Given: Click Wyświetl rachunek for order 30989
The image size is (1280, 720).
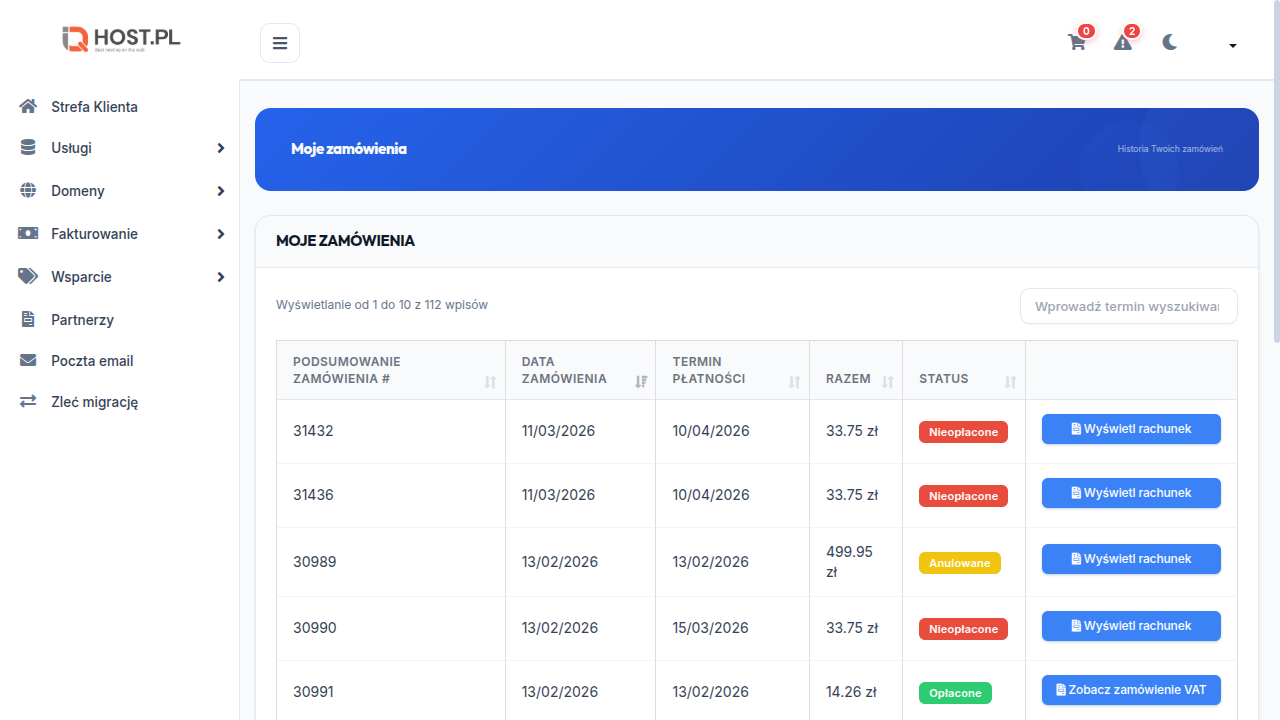Looking at the screenshot, I should pos(1131,559).
